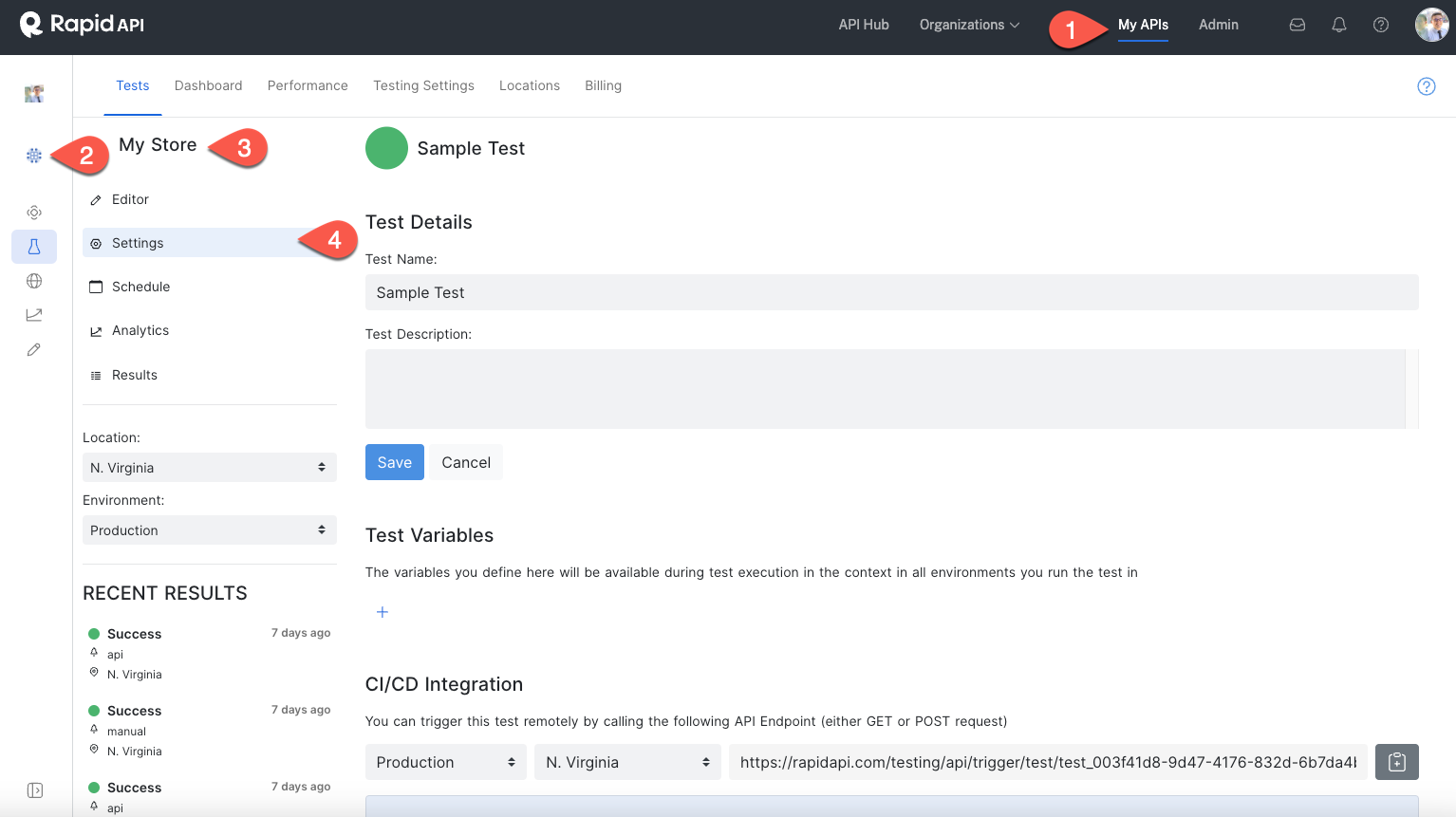This screenshot has height=817, width=1456.
Task: Open the Environment dropdown showing Production
Action: click(x=210, y=530)
